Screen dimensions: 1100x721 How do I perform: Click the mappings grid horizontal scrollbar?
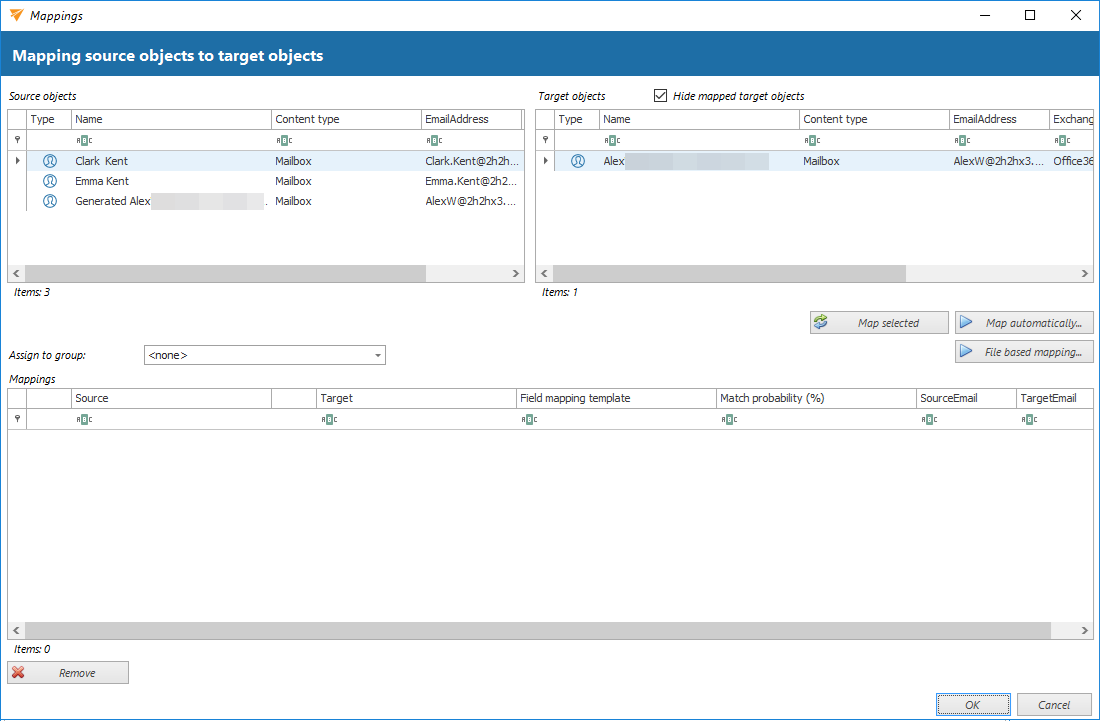click(x=538, y=631)
